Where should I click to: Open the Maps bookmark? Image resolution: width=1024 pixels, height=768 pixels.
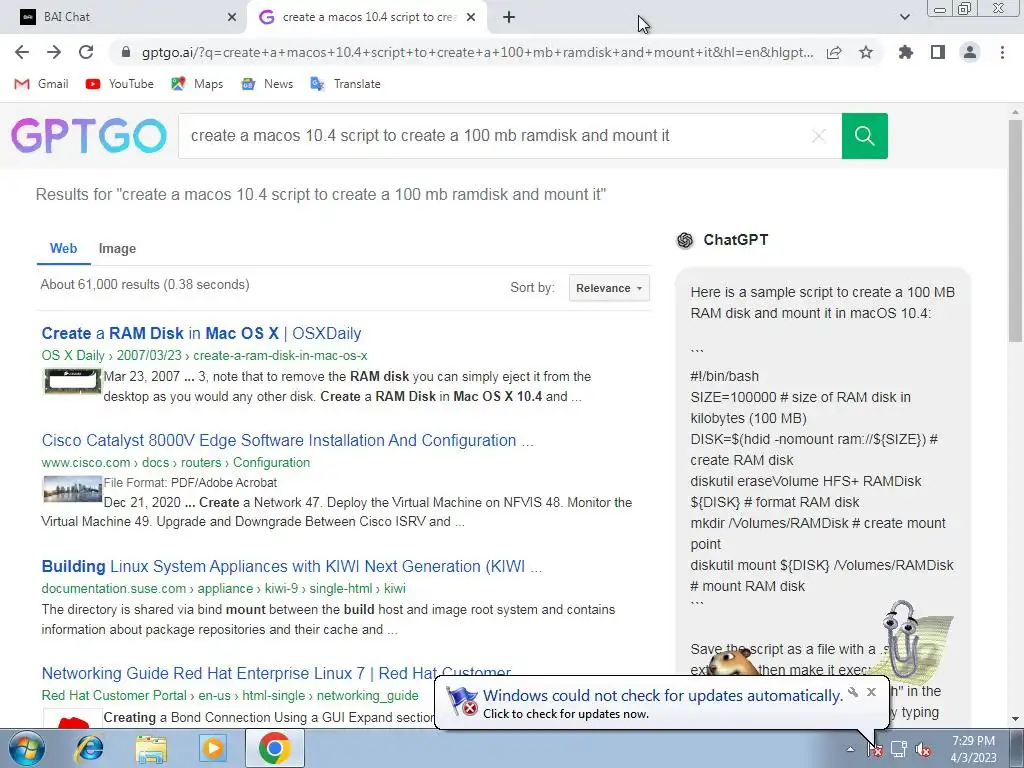(197, 84)
